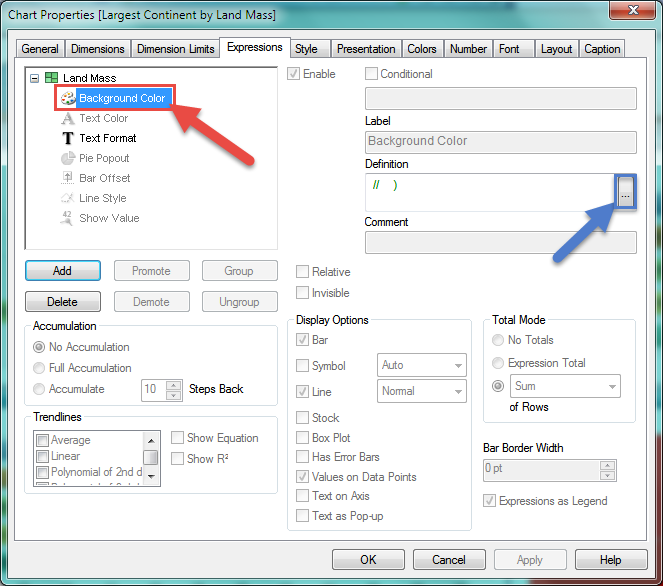Screen dimensions: 663x586
Task: Go to the Style tab
Action: point(311,49)
